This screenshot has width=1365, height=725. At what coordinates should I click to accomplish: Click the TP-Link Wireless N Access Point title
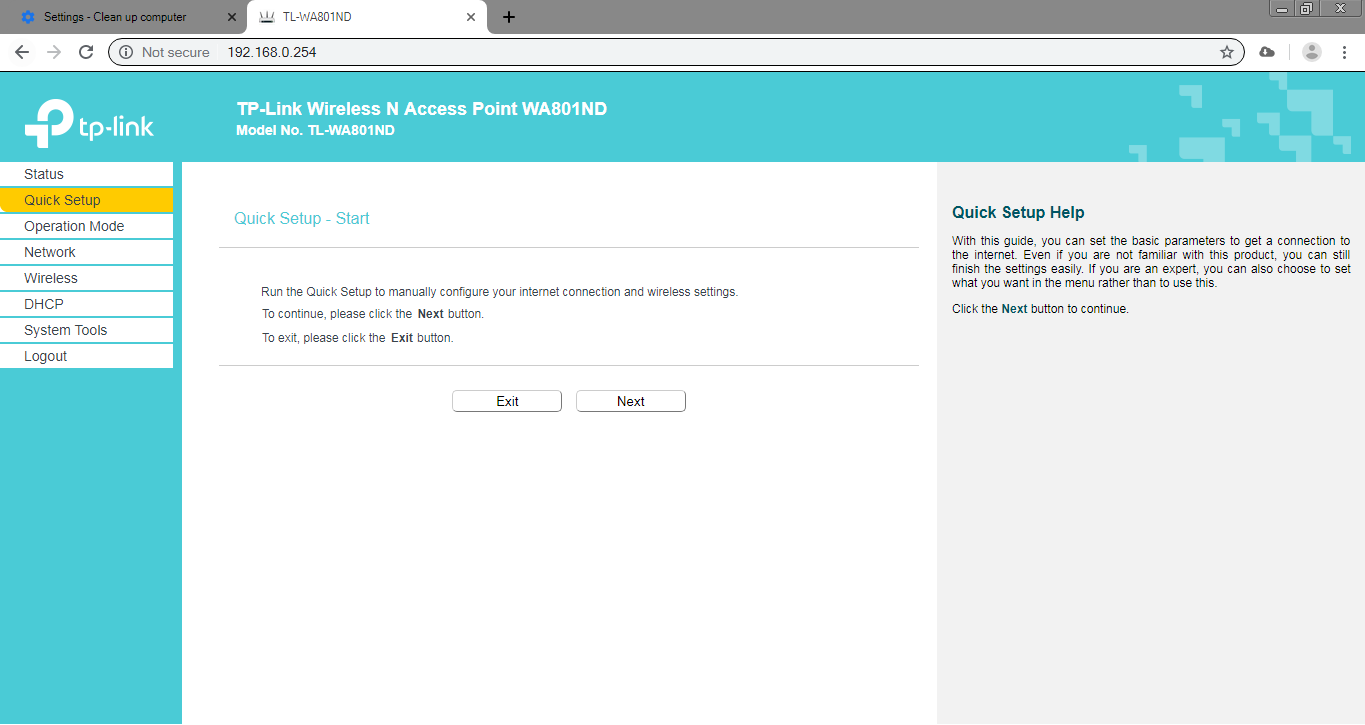422,109
